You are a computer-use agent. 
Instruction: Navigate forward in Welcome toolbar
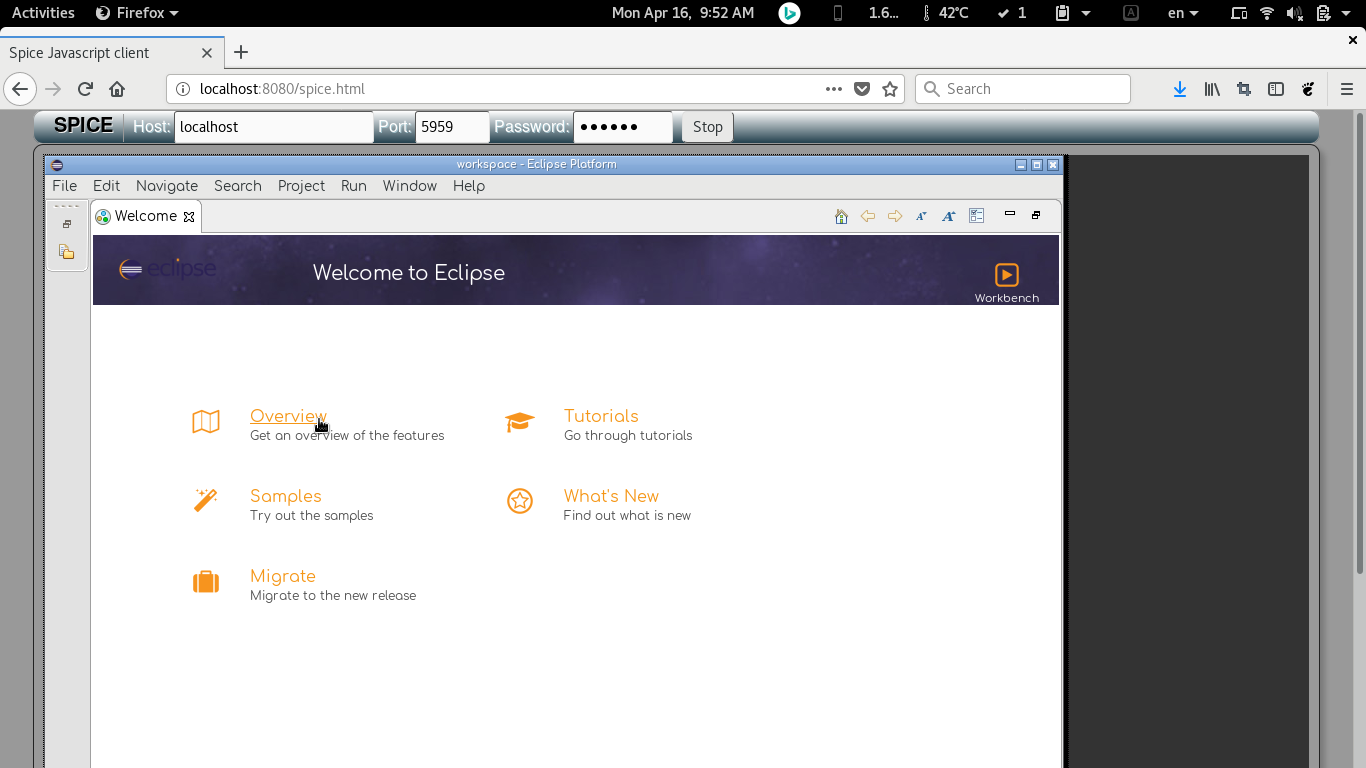[895, 216]
